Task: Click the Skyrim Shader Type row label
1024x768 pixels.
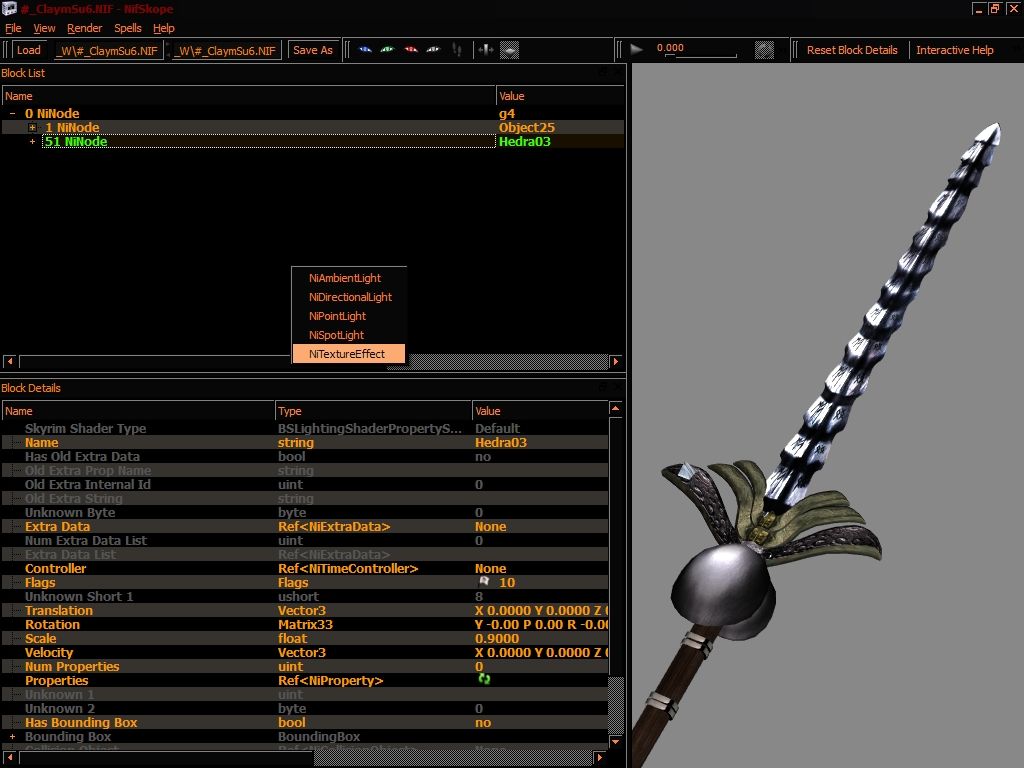Action: (86, 428)
